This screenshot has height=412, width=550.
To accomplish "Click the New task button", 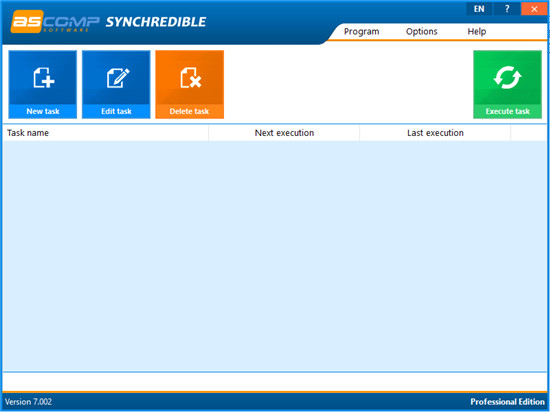I will [42, 84].
